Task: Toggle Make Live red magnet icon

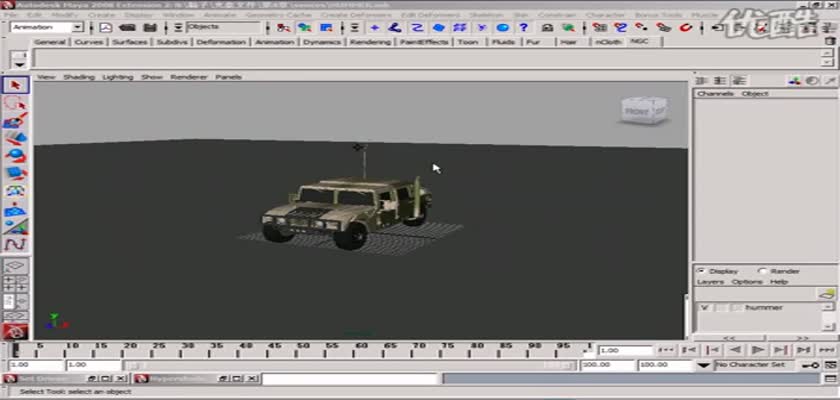Action: point(686,27)
